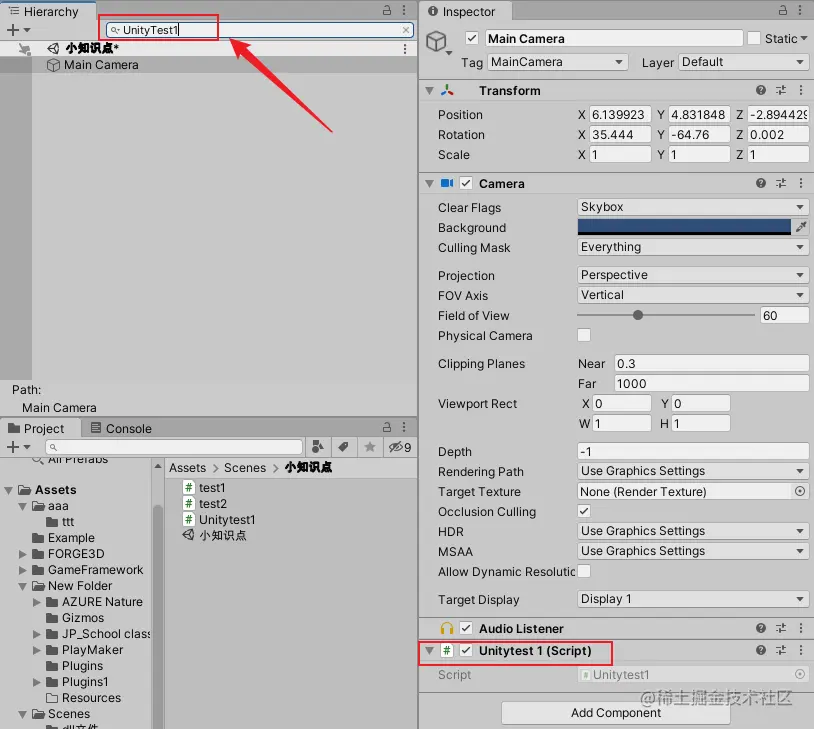Image resolution: width=814 pixels, height=729 pixels.
Task: Pick background color with eyedropper
Action: coord(801,226)
